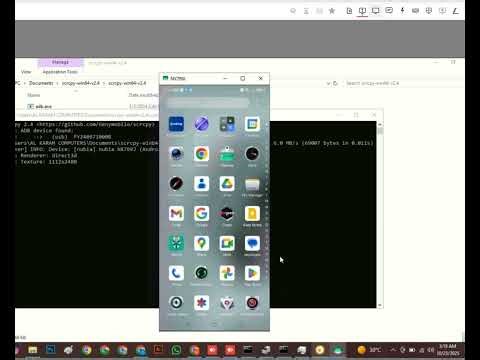Open the View tab in File Explorer
Screen dimensions: 480x360
tap(26, 72)
